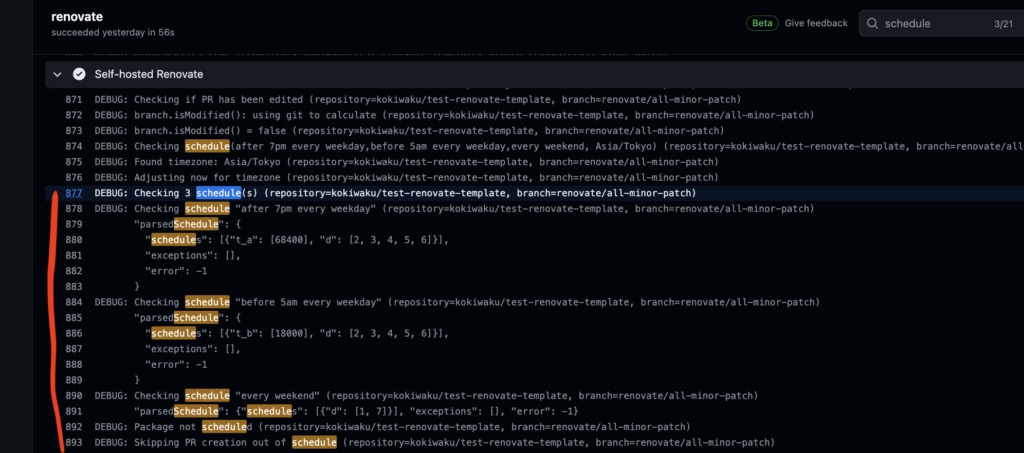The image size is (1024, 453).
Task: Click 'Checking if PR has been edited' line
Action: (417, 99)
